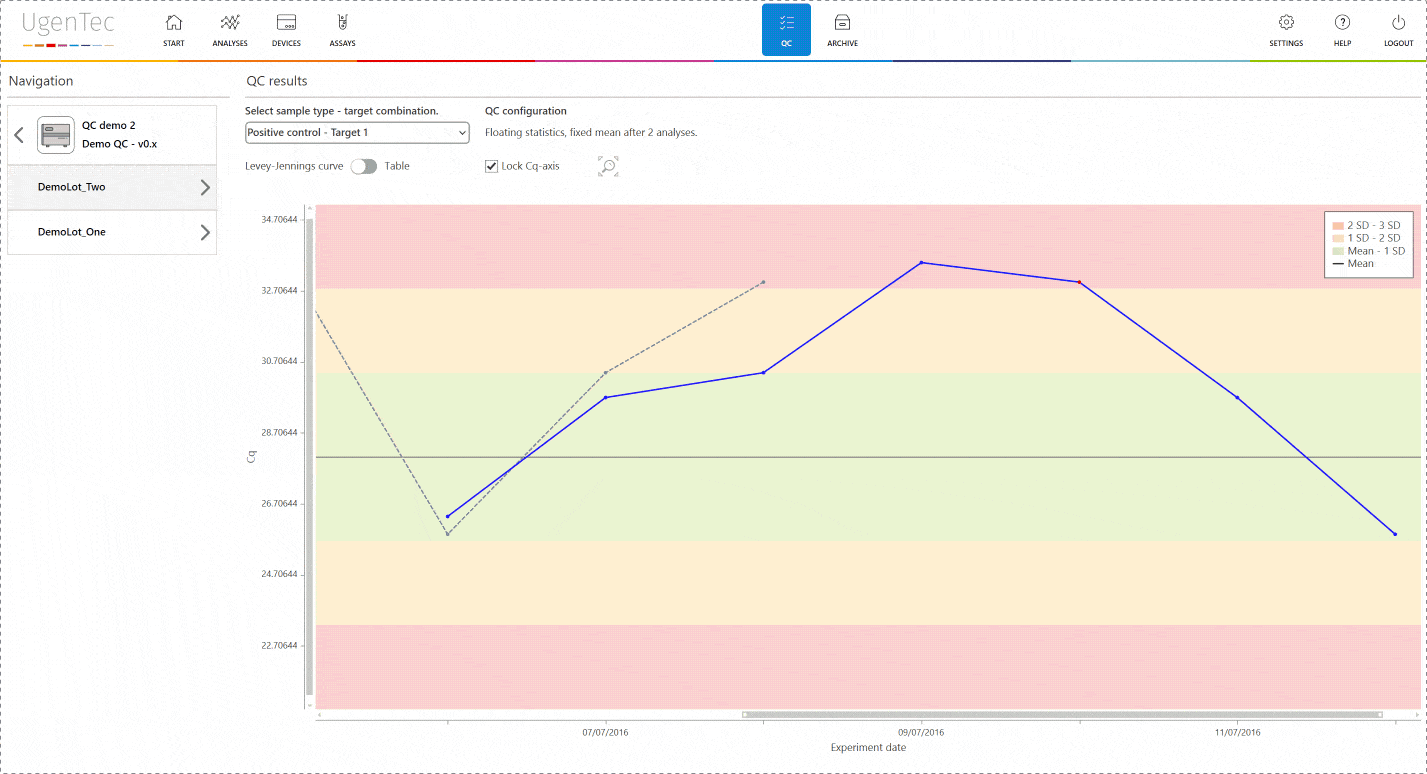Open the ARCHIVE section
Viewport: 1427px width, 774px height.
click(x=841, y=29)
